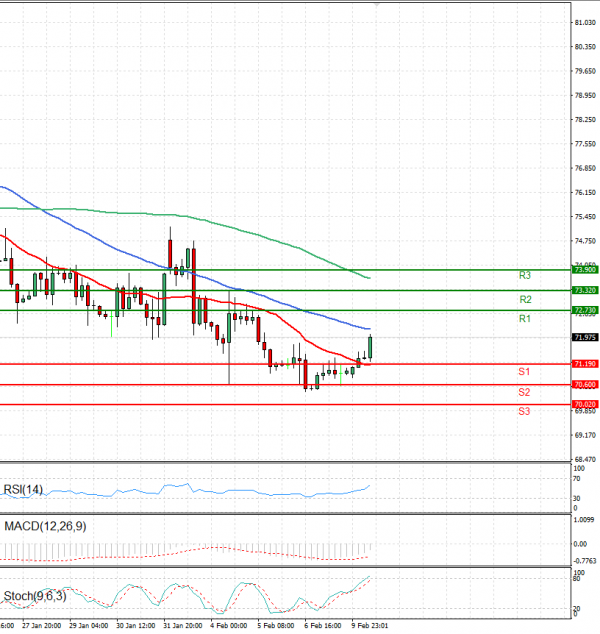This screenshot has height=634, width=600.
Task: Click the latest green candlestick
Action: (370, 347)
